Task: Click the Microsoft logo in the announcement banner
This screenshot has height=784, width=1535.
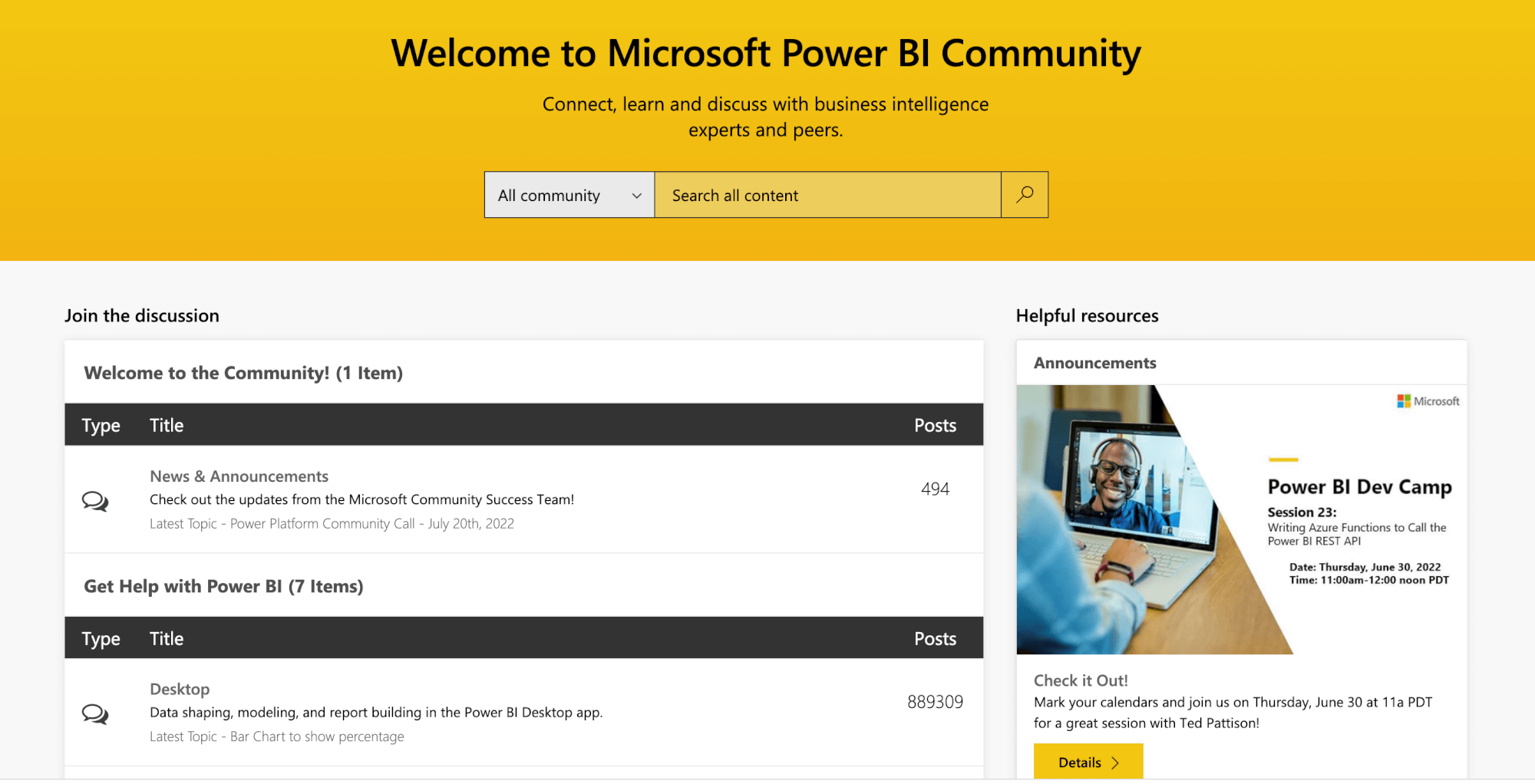Action: click(1428, 401)
